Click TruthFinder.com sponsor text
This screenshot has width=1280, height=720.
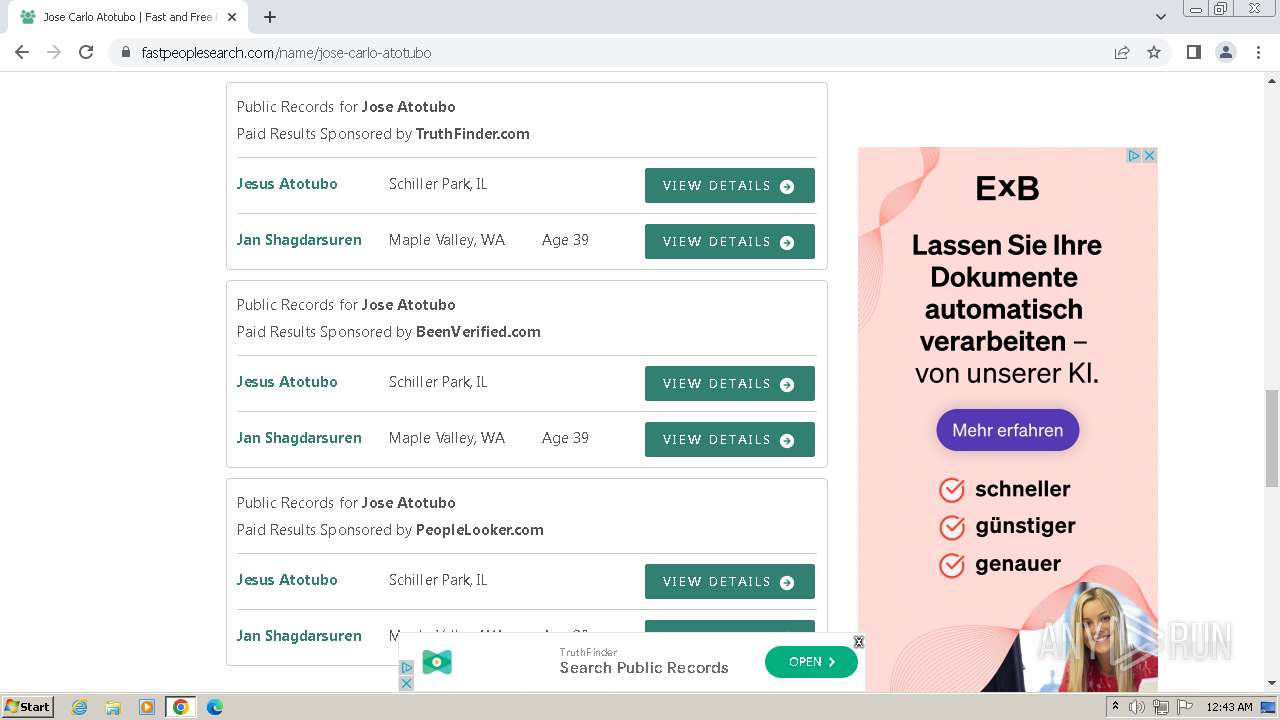(x=473, y=134)
